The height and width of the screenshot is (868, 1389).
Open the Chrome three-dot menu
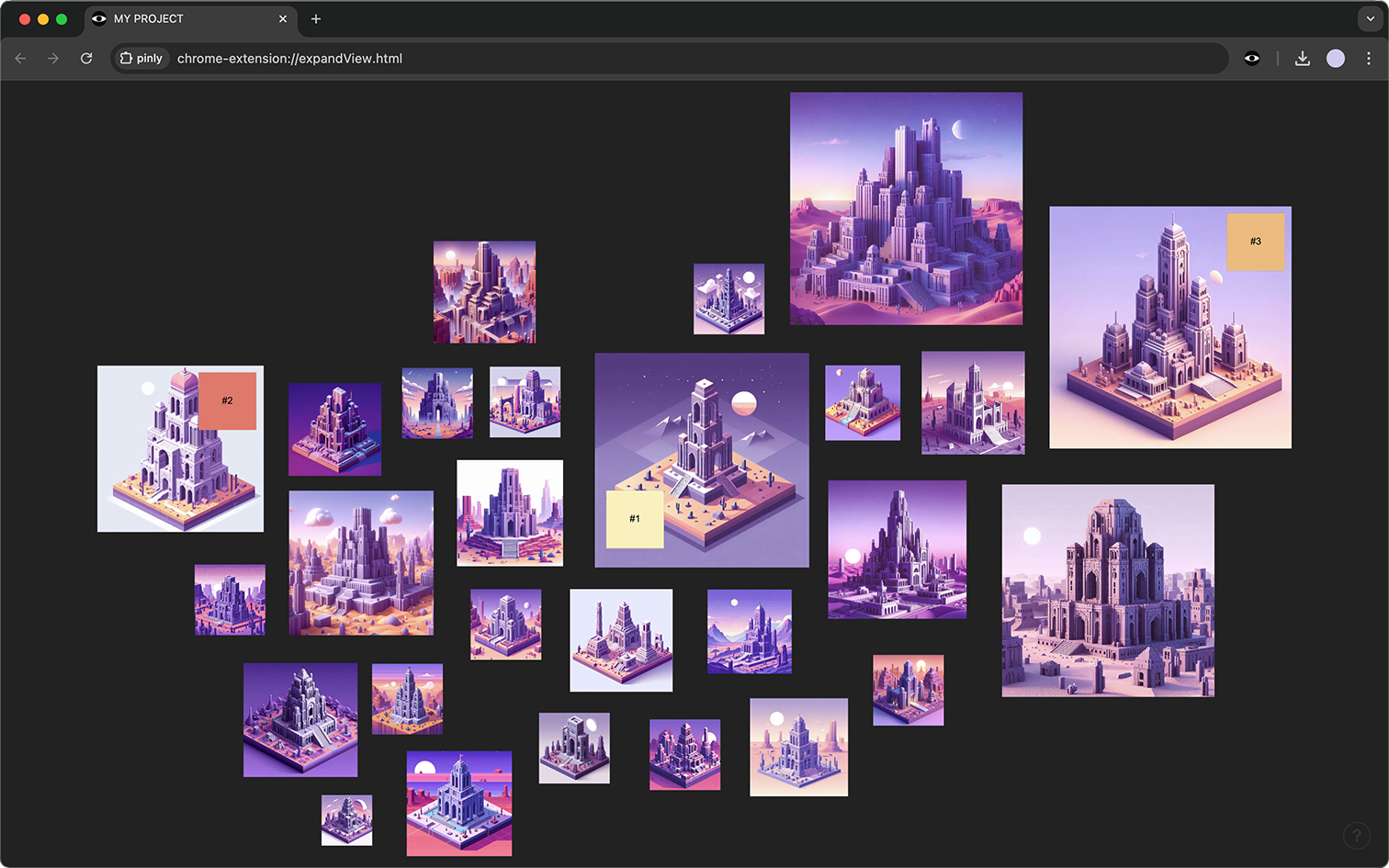(x=1368, y=59)
